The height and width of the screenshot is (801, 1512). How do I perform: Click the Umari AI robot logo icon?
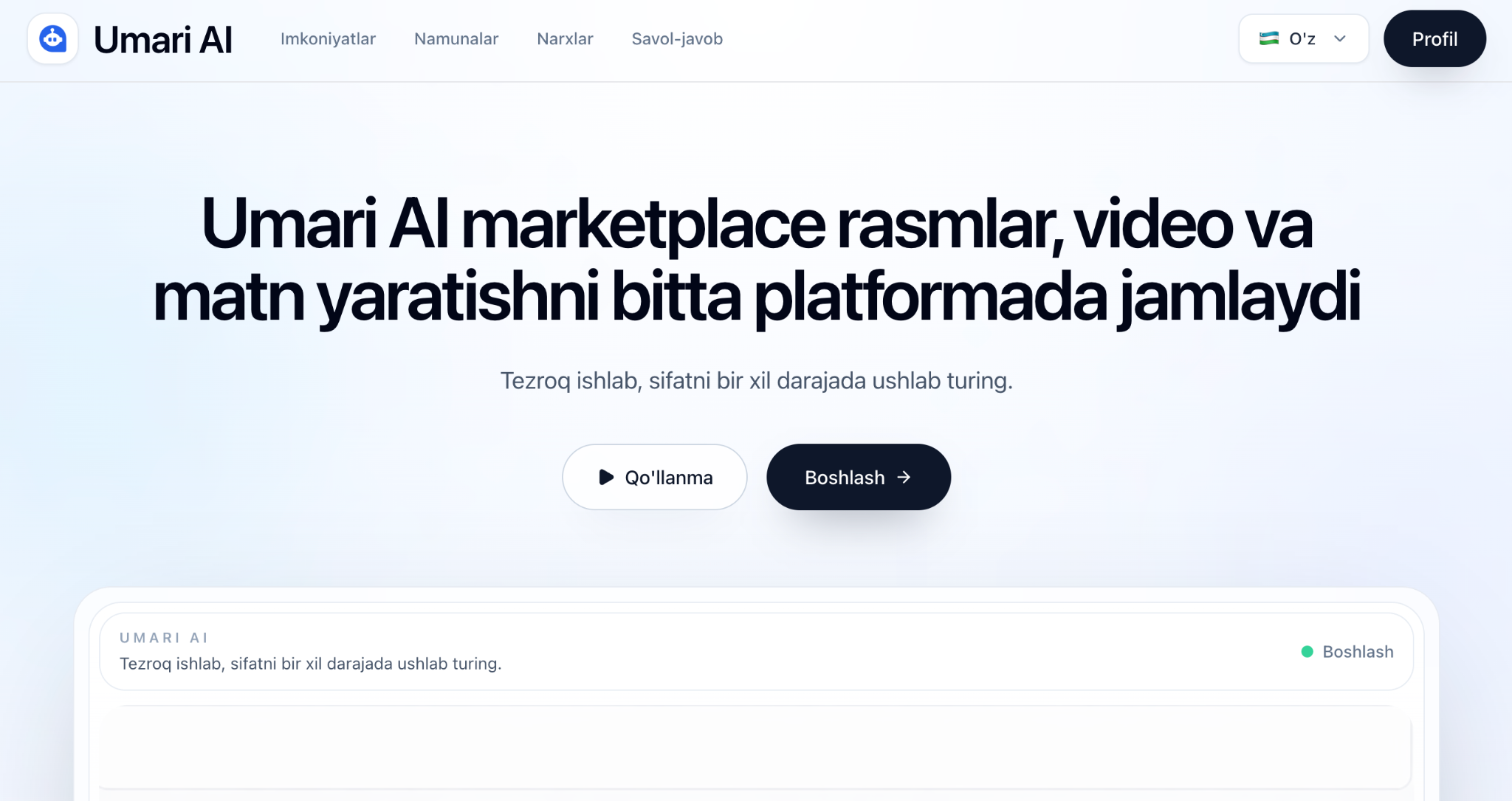point(52,38)
